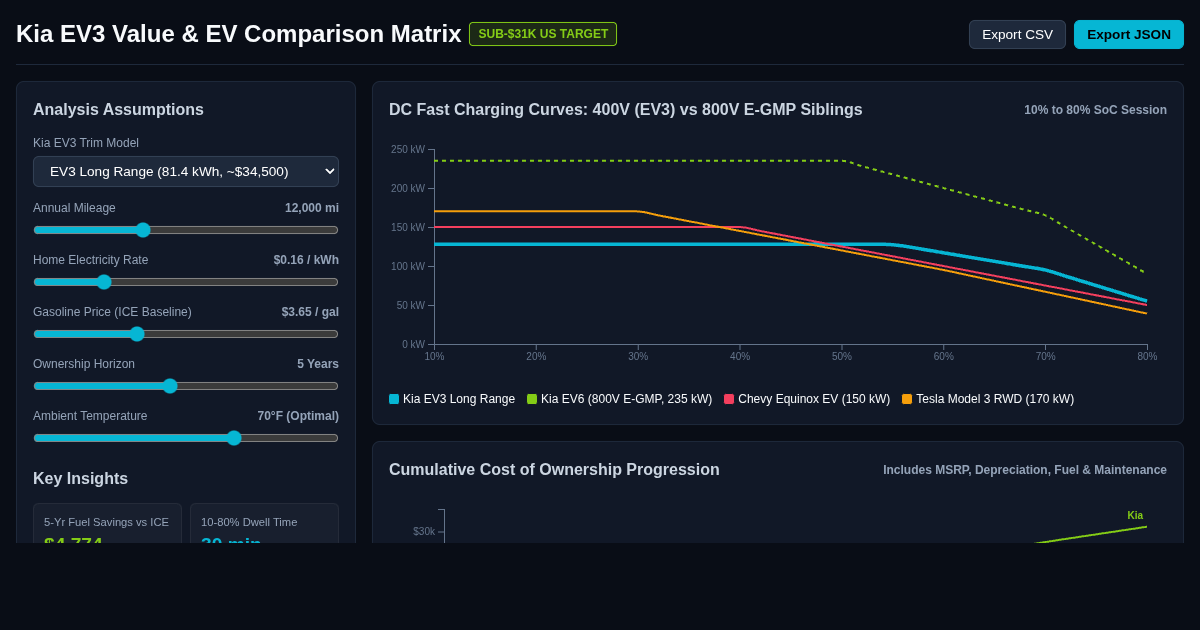Click the 5 Years horizon value
Image resolution: width=1200 pixels, height=630 pixels.
(x=318, y=364)
